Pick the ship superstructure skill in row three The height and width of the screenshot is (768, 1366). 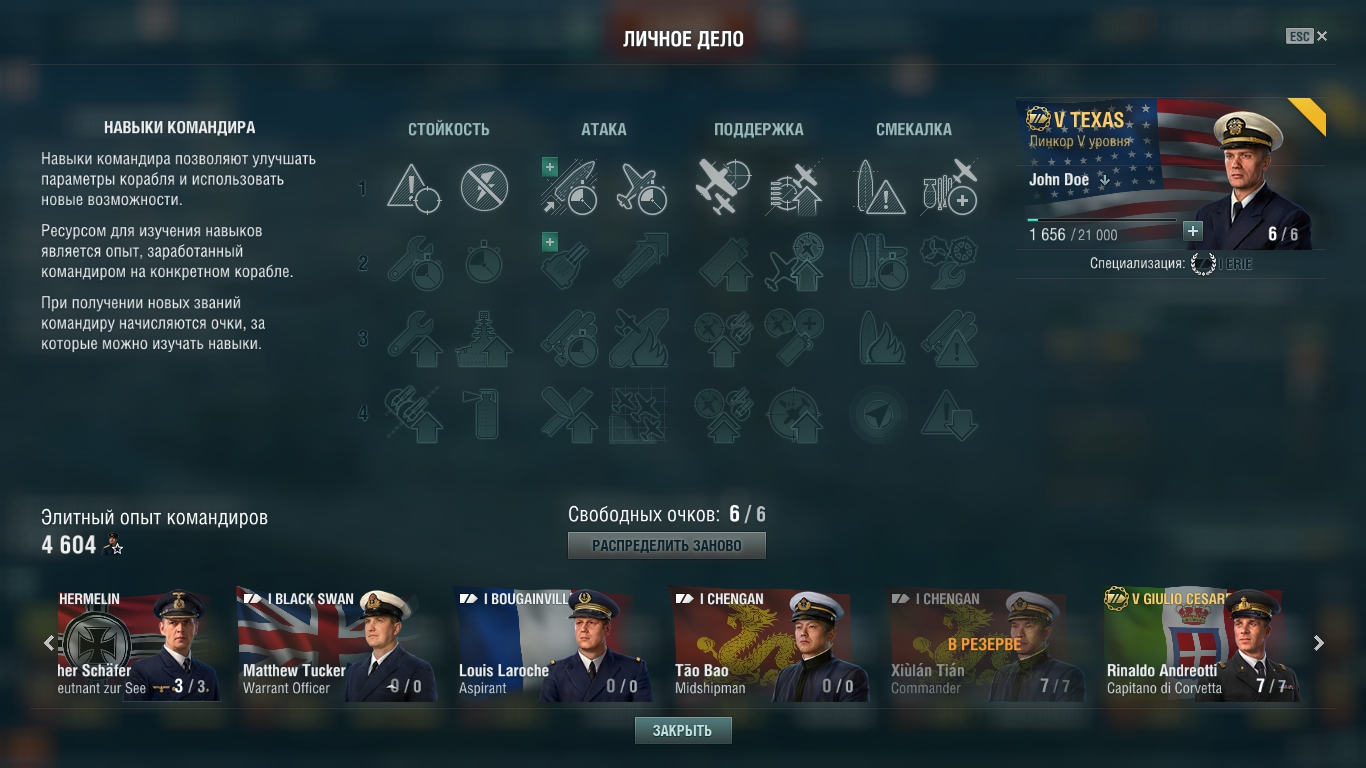(x=485, y=338)
